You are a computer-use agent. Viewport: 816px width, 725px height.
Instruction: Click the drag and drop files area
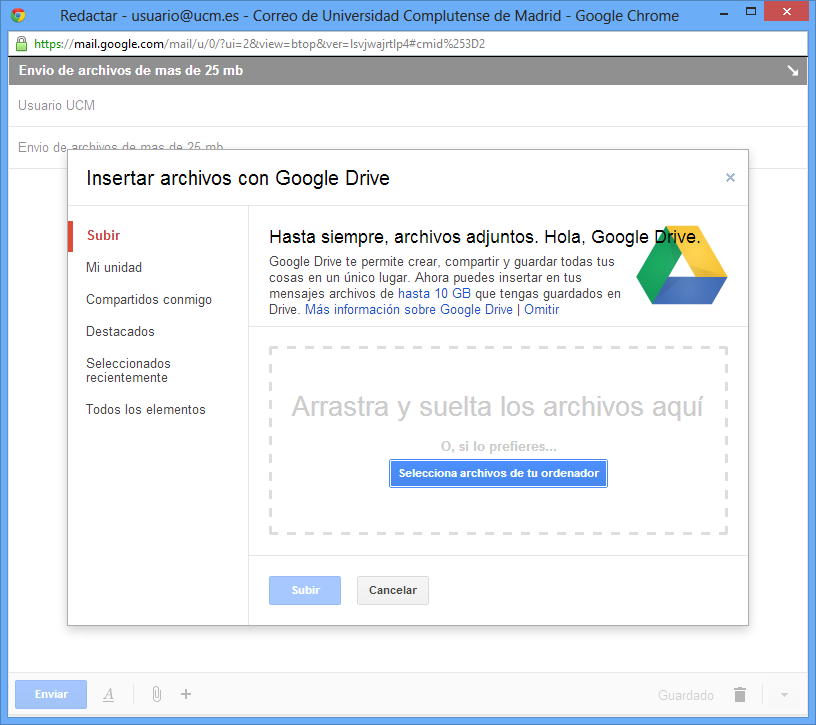point(499,440)
